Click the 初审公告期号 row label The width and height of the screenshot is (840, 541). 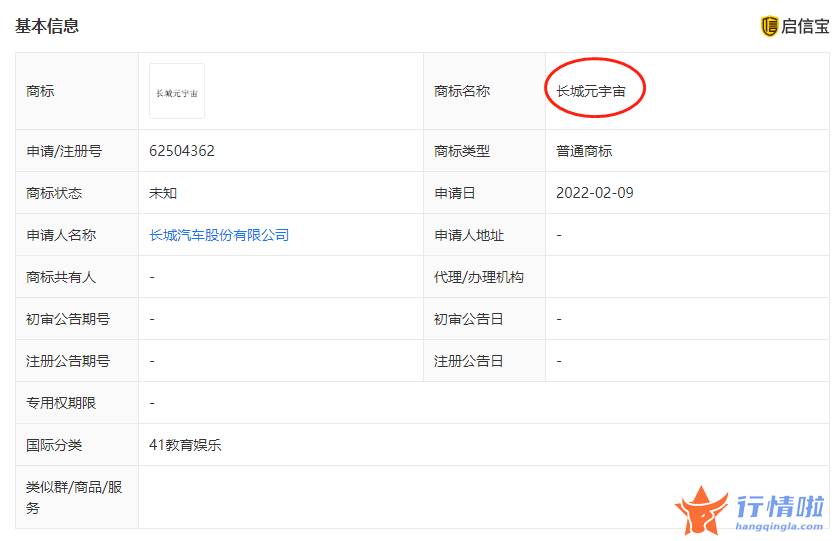tap(68, 319)
